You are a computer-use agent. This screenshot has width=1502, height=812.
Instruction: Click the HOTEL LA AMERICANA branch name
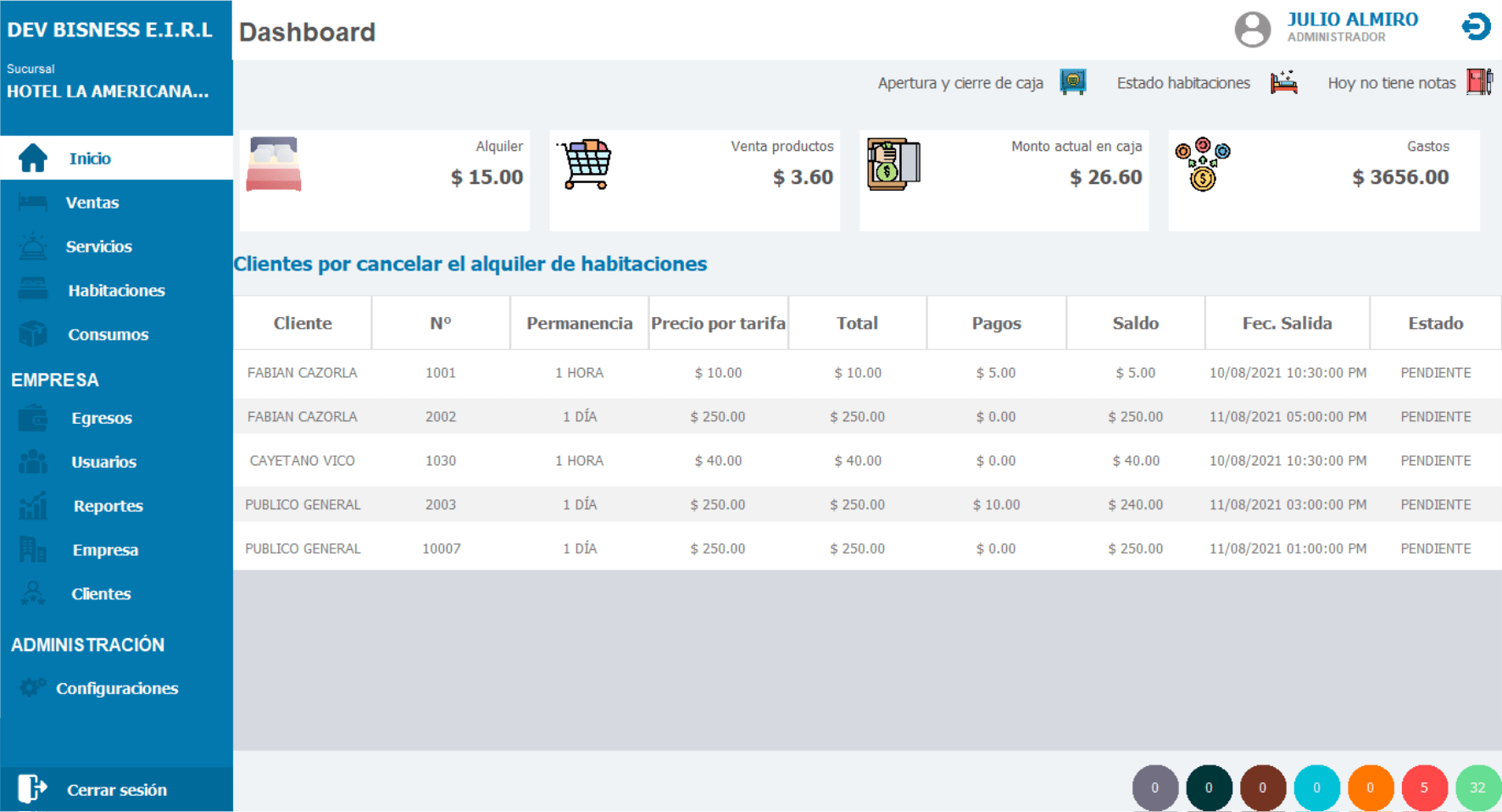[x=108, y=91]
